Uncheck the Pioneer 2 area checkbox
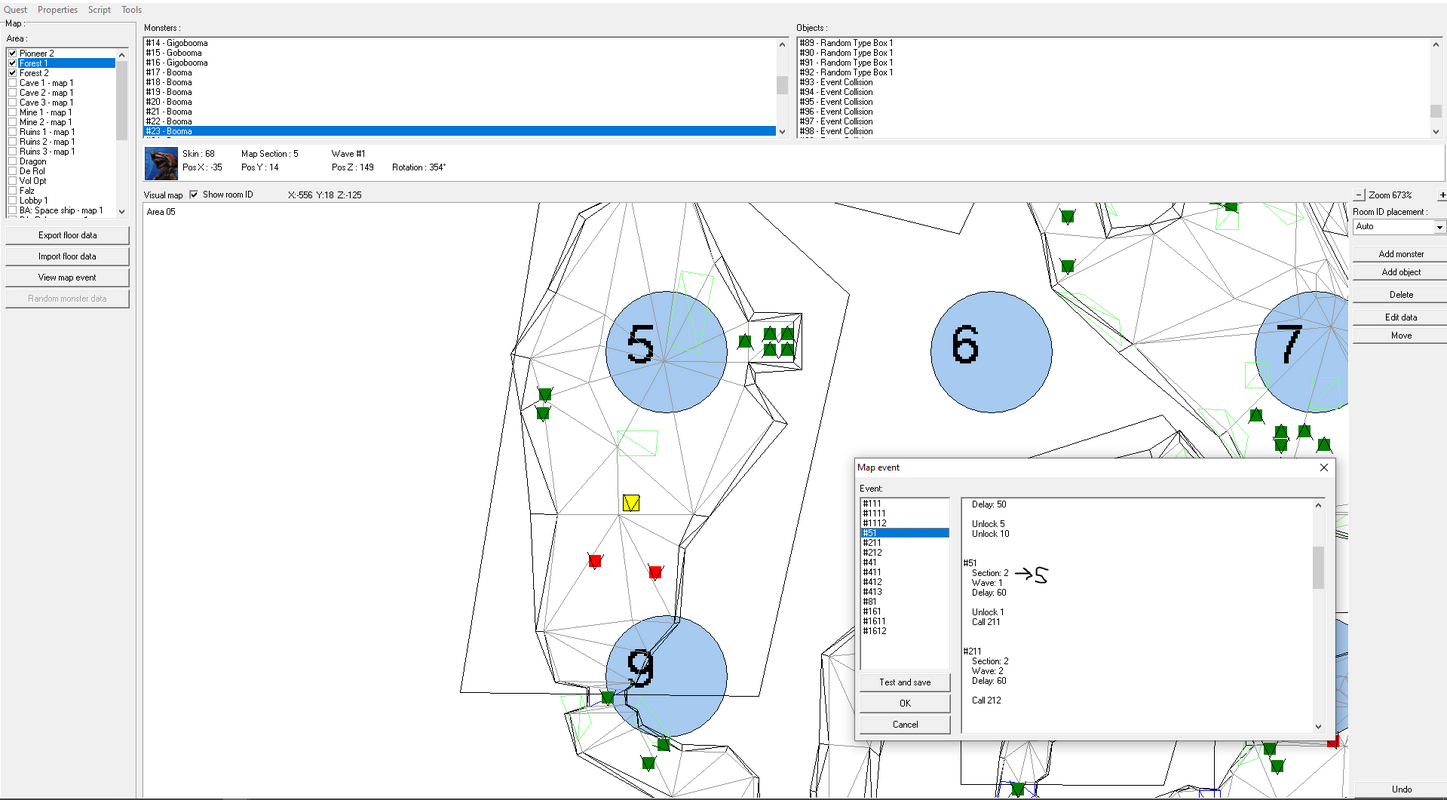Screen dimensions: 1447x800 tap(12, 53)
